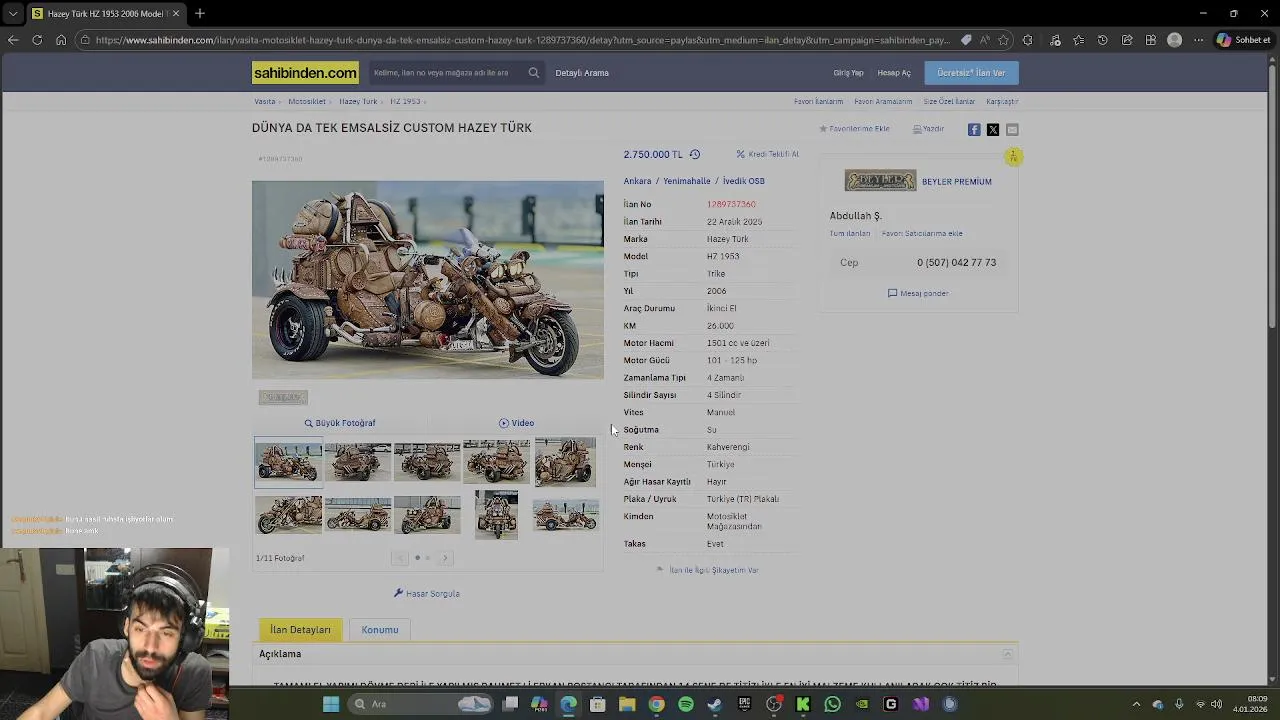This screenshot has height=720, width=1280.
Task: Switch to Konumu tab
Action: coord(380,630)
